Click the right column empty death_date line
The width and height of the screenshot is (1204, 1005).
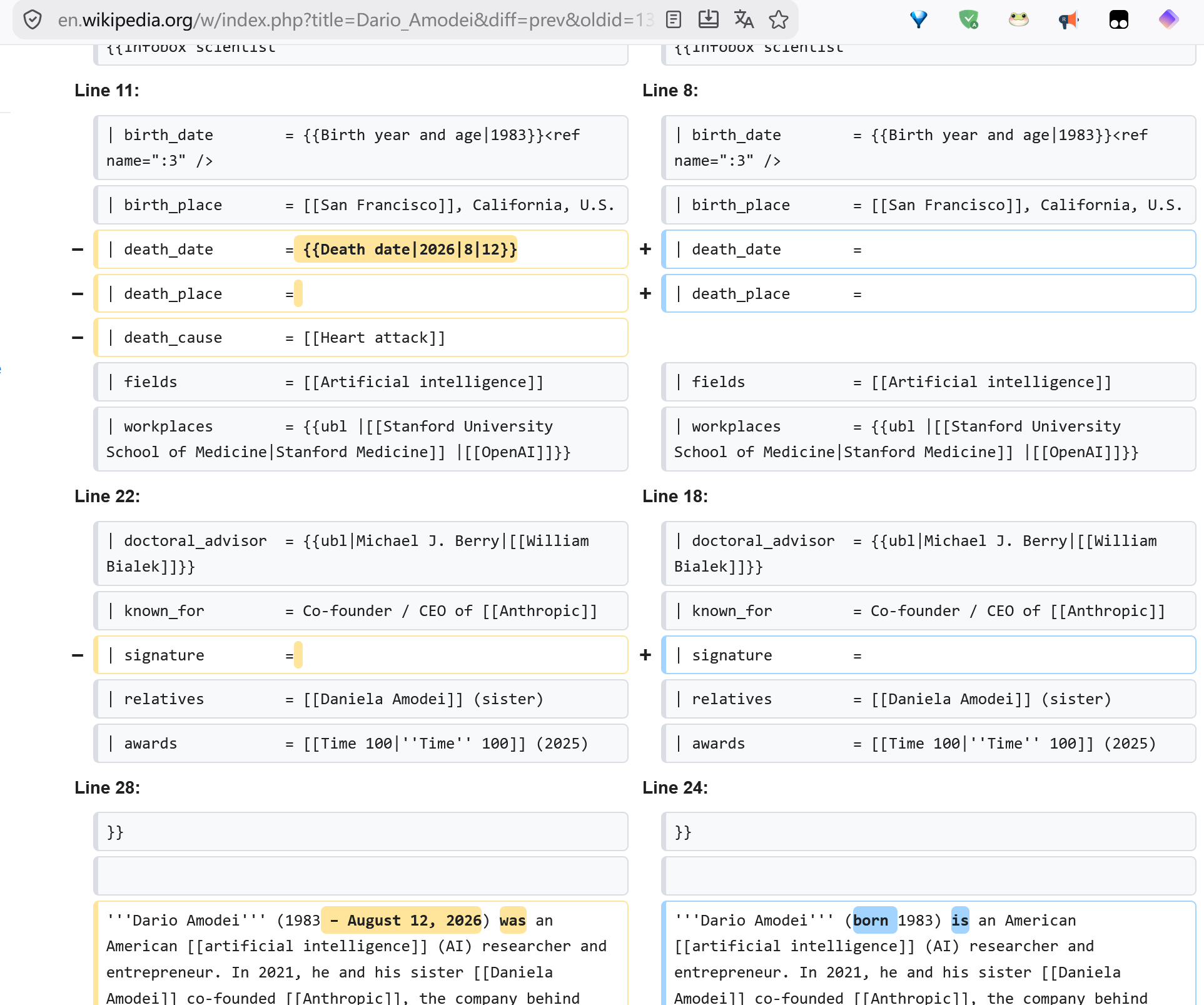(x=929, y=250)
